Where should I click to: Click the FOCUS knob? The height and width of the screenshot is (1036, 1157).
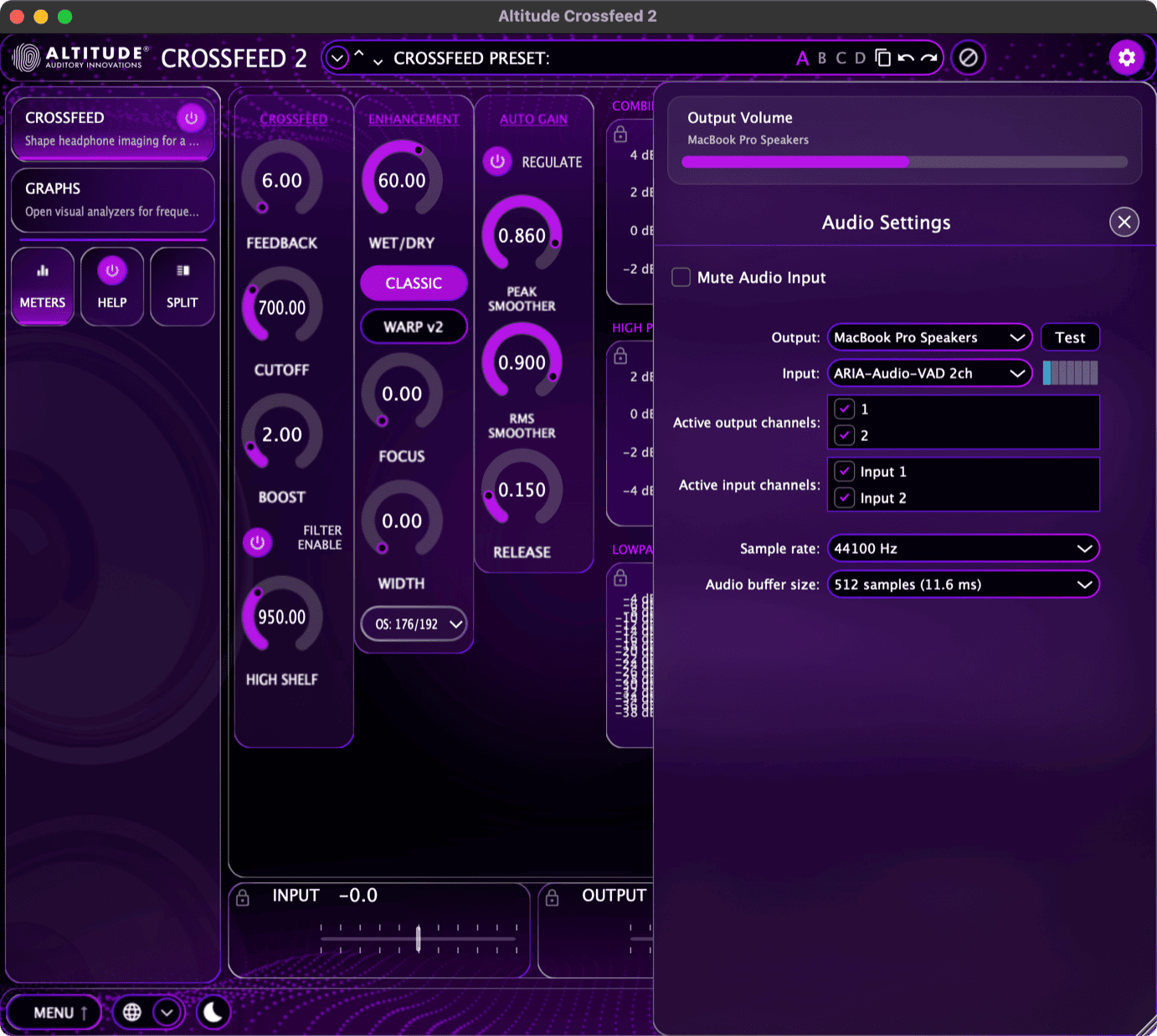tap(402, 393)
